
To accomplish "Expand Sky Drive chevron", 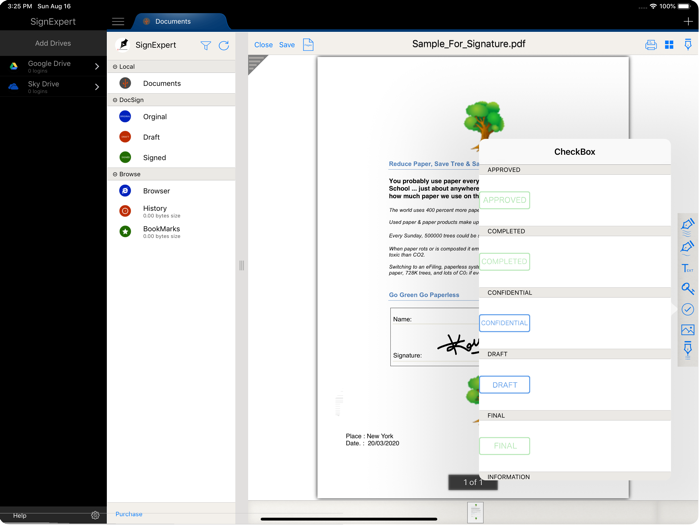I will tap(97, 87).
